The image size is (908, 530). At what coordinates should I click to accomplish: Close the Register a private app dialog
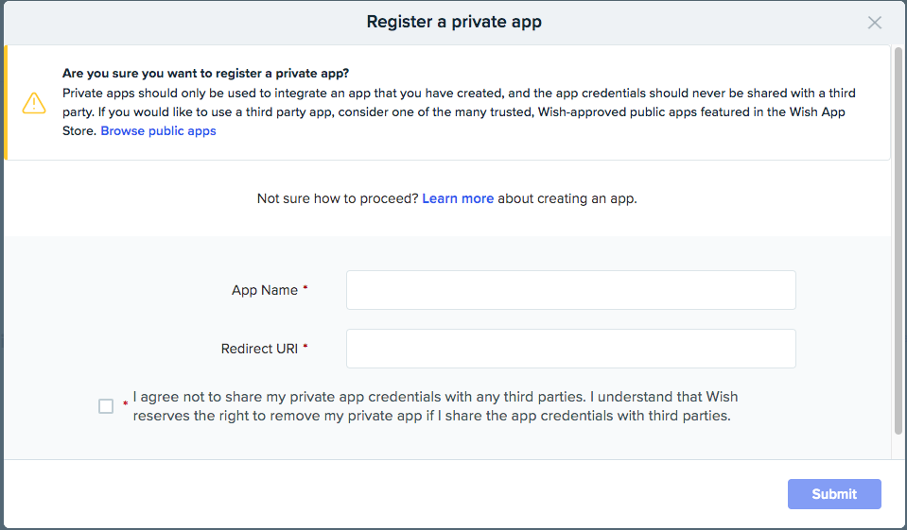coord(874,23)
